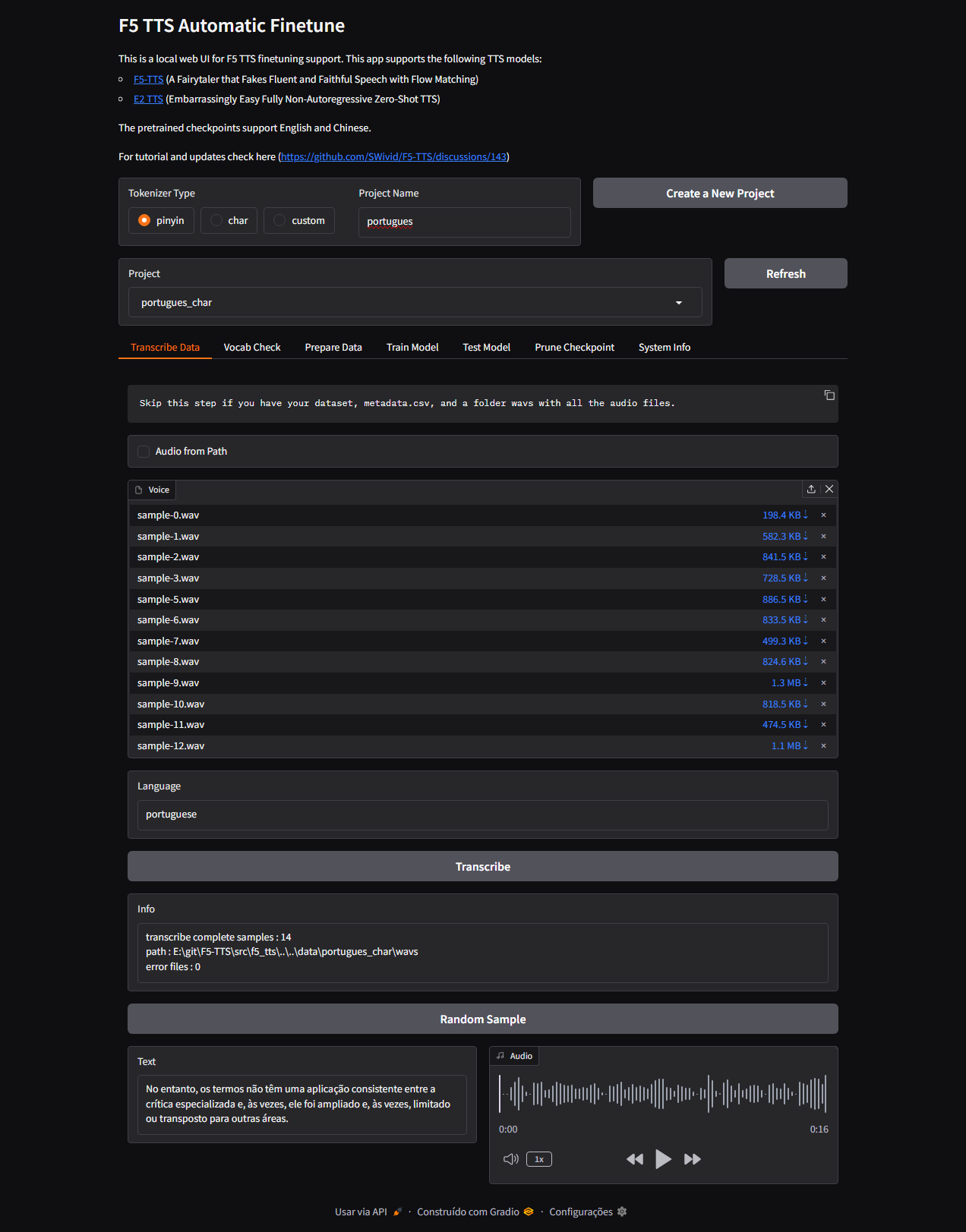Switch to System Info tab
Viewport: 966px width, 1232px height.
click(665, 348)
